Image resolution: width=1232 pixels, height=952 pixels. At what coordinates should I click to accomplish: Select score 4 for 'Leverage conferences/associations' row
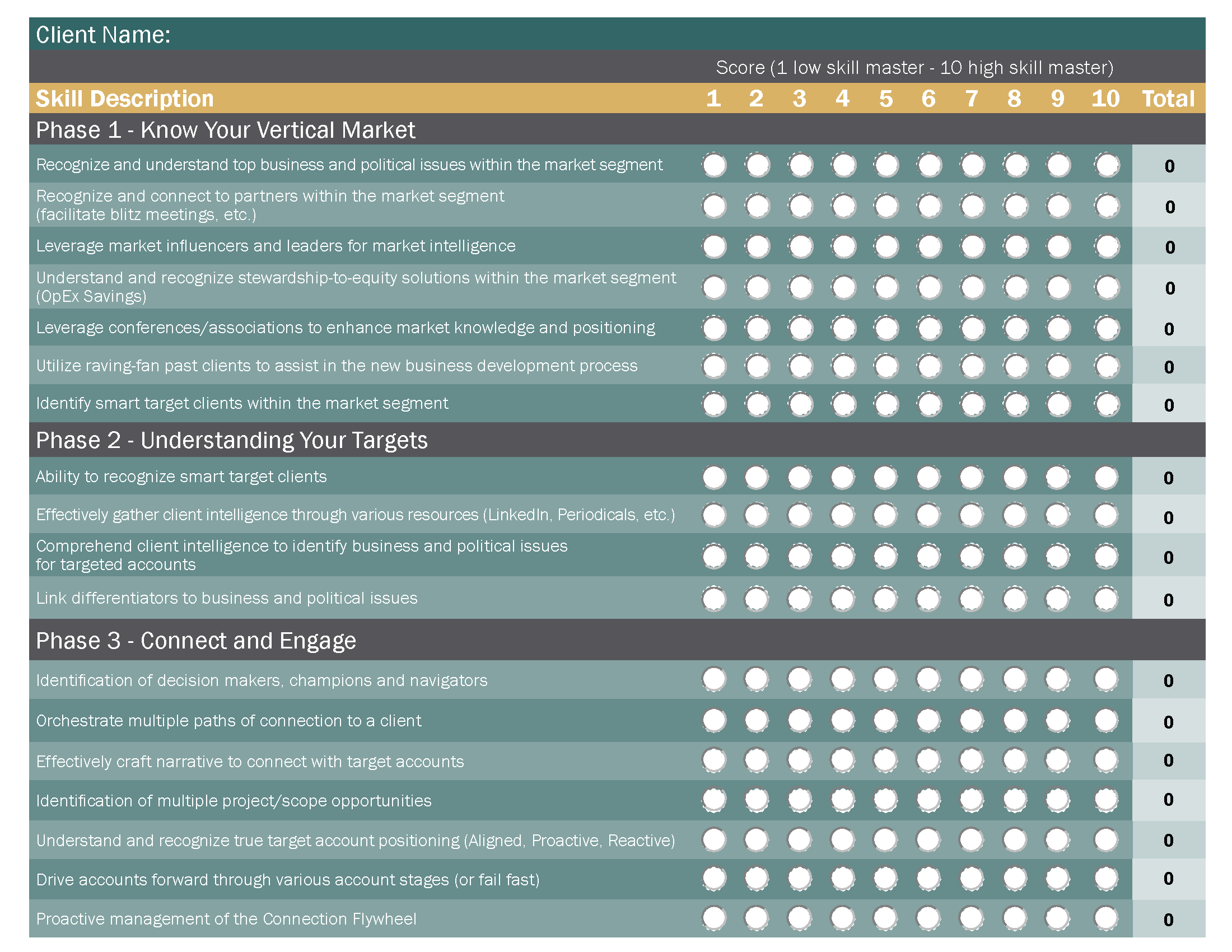click(843, 328)
